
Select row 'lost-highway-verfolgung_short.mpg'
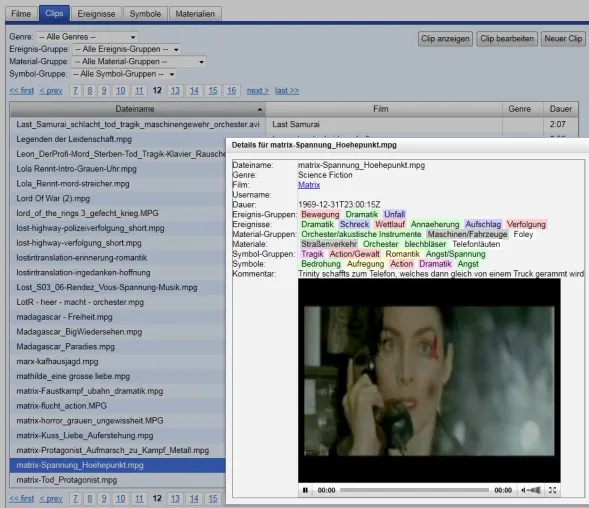click(x=118, y=243)
